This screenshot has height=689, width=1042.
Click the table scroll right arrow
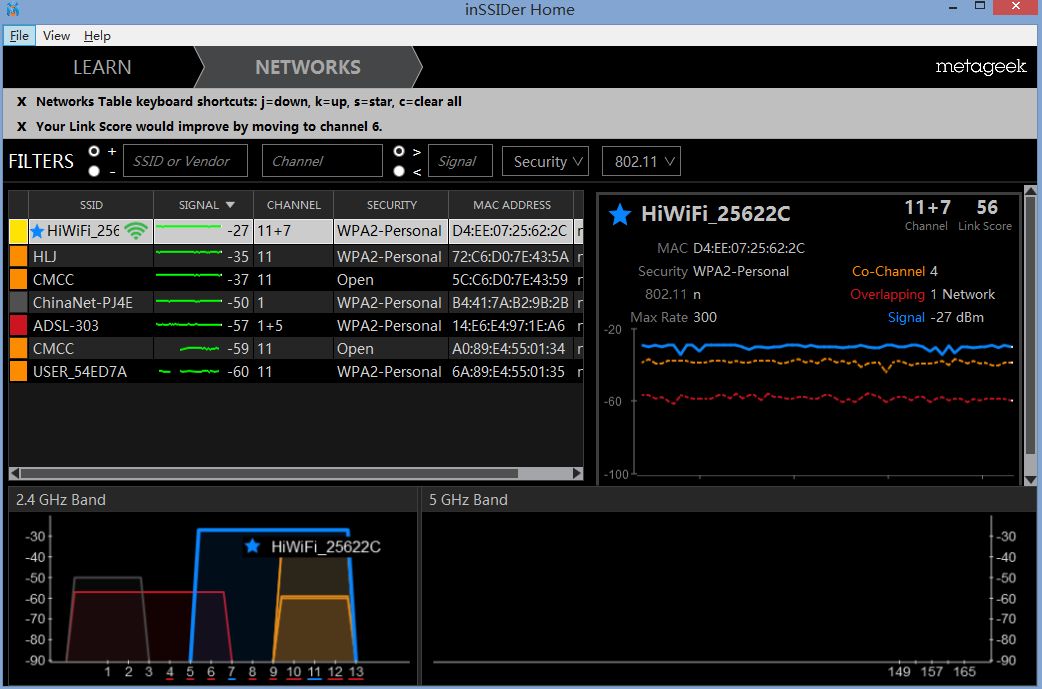[x=577, y=473]
